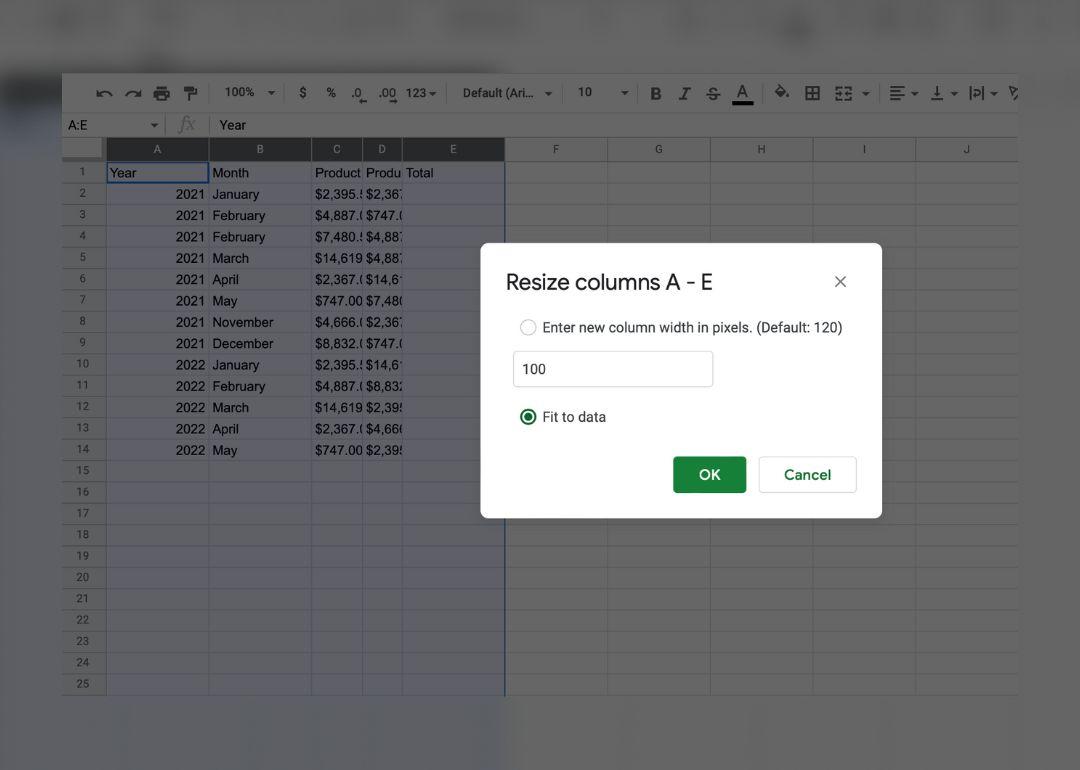Viewport: 1080px width, 770px height.
Task: Select the paint format roller icon
Action: (190, 93)
